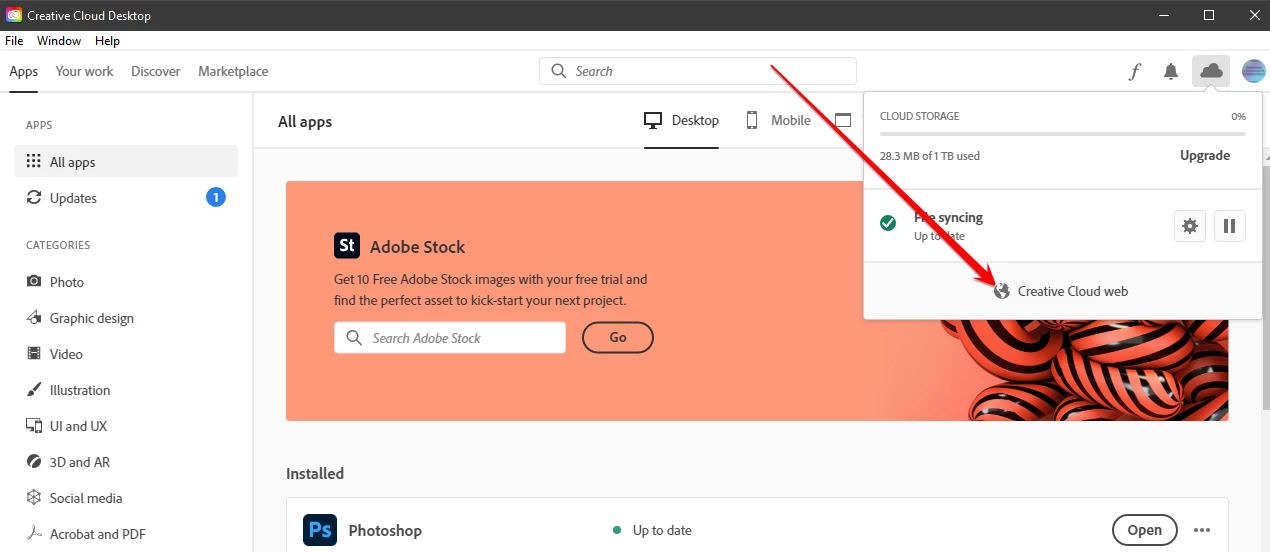
Task: Open the Window menu
Action: pos(59,41)
